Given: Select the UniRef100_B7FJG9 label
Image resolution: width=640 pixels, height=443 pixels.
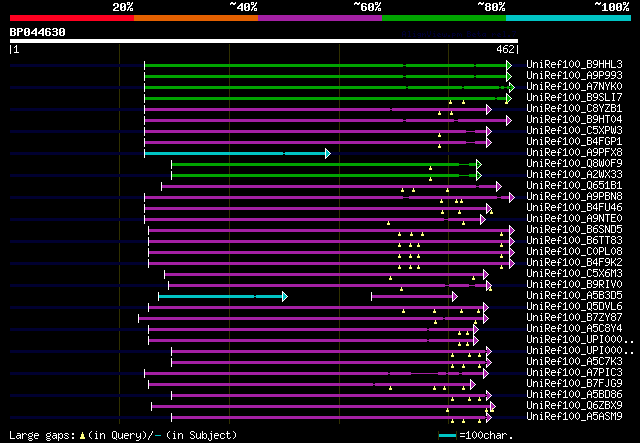Looking at the screenshot, I should coord(574,384).
